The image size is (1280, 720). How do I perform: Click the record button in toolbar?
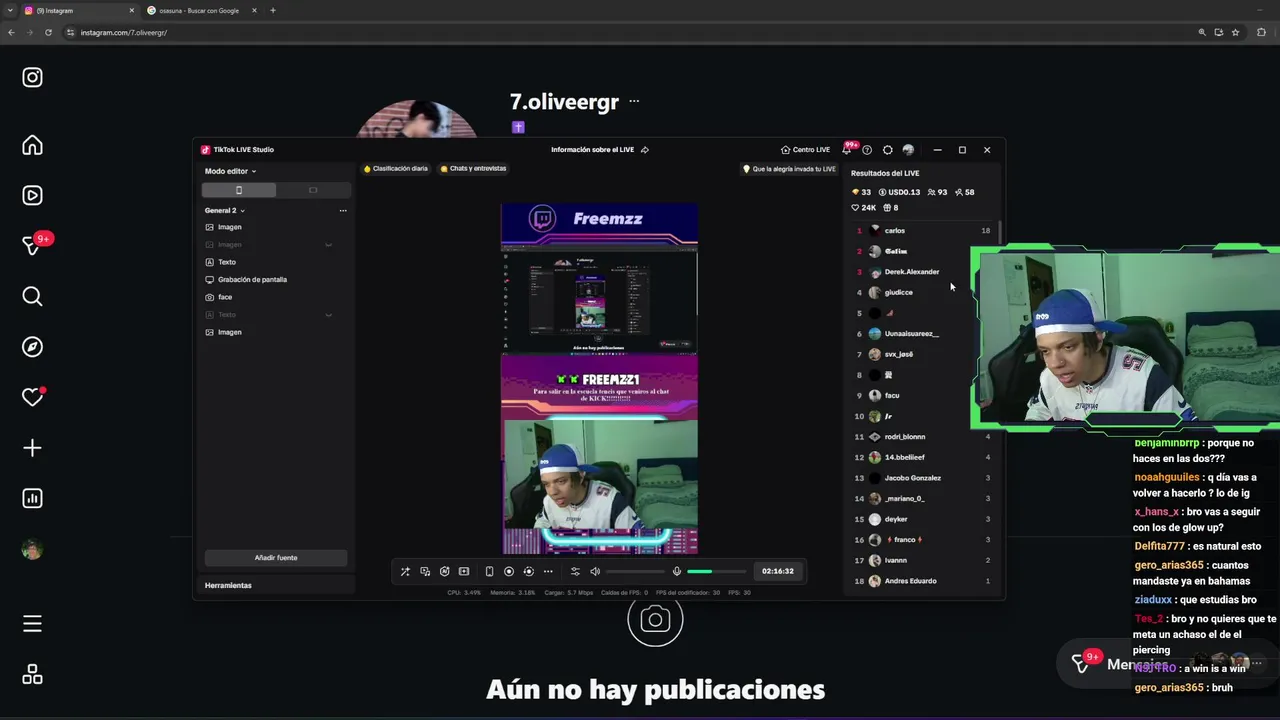509,571
